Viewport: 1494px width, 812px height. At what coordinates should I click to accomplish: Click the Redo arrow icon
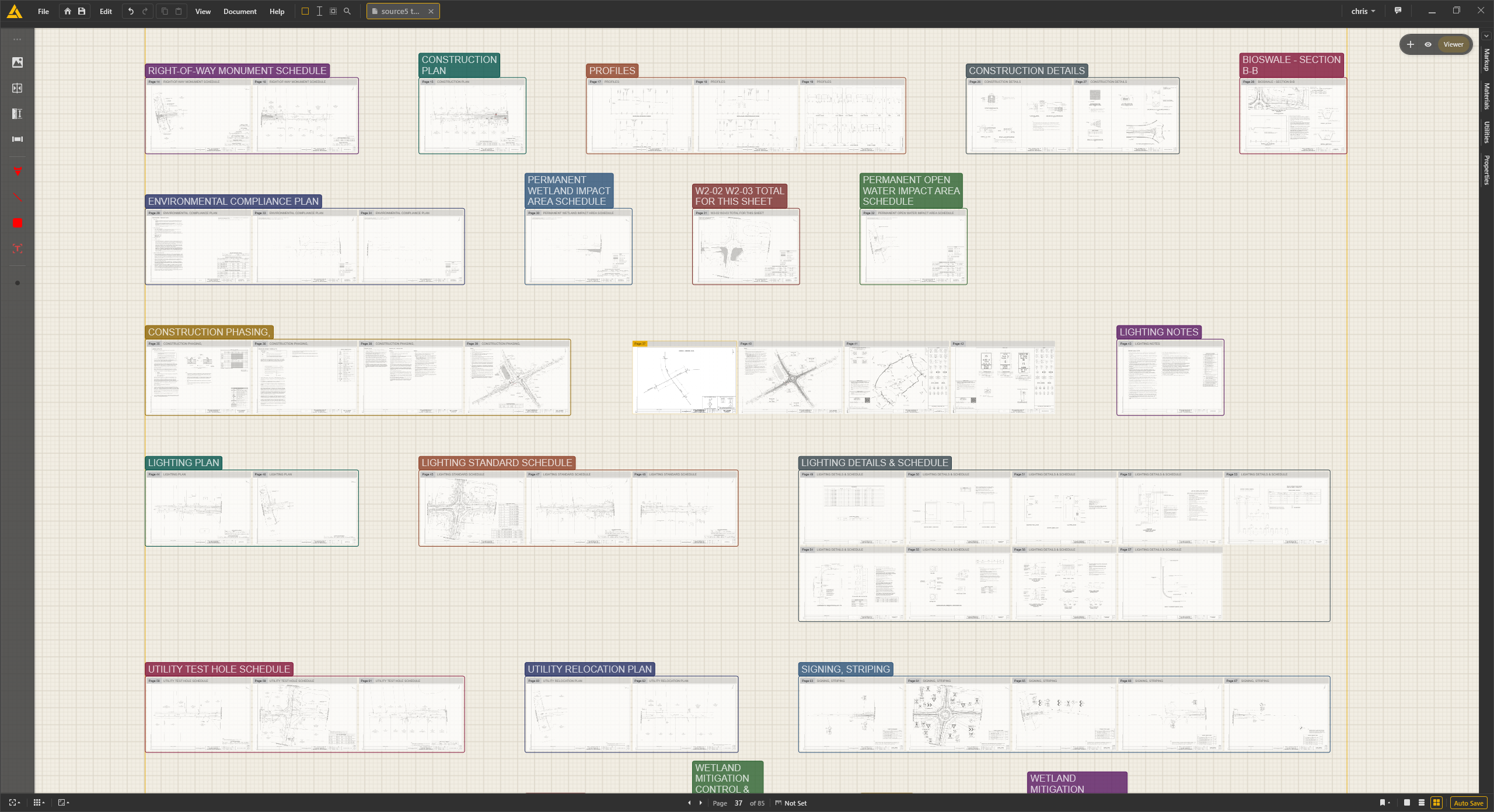(145, 11)
